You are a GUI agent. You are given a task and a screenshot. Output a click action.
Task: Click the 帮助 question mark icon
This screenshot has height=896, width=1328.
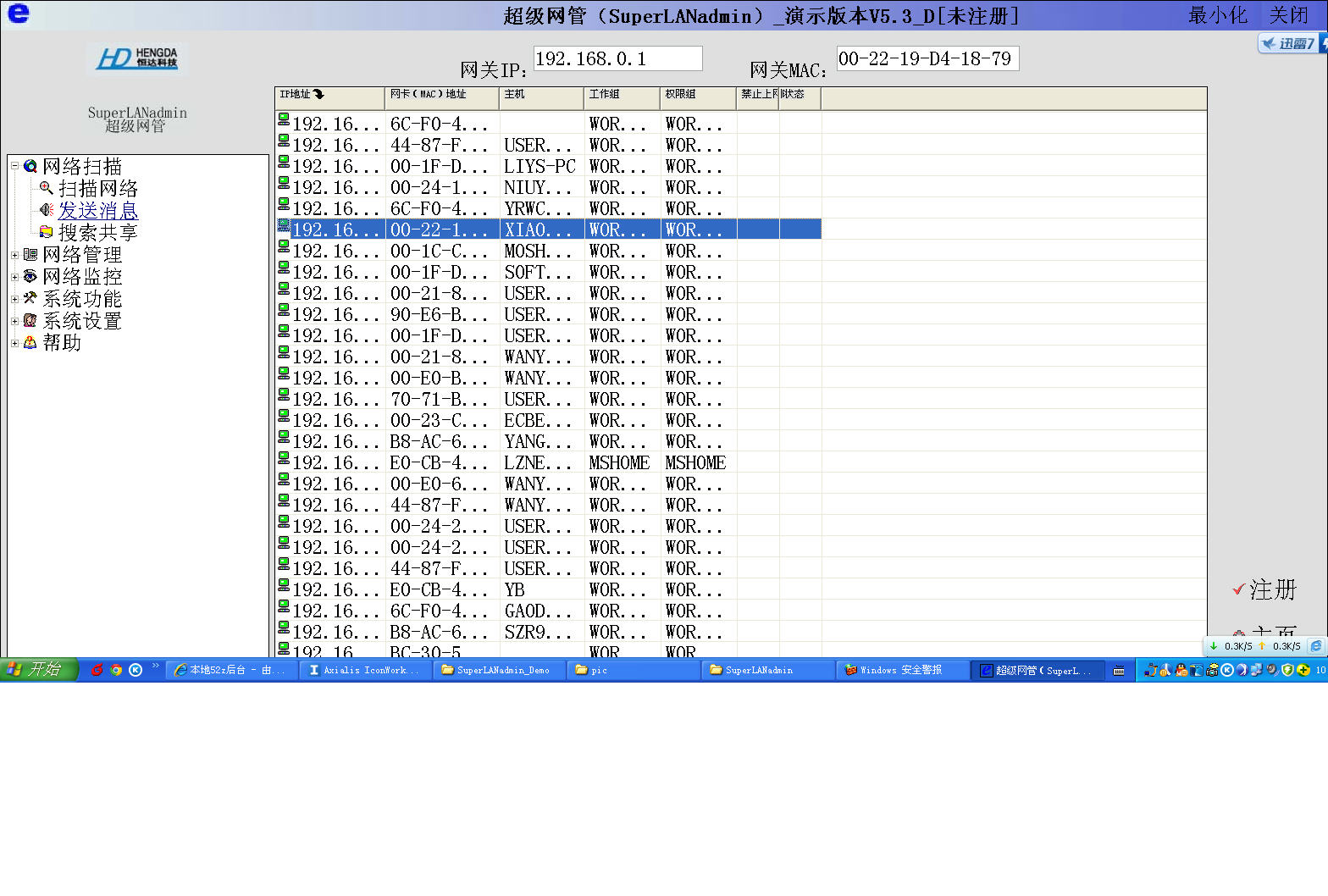coord(30,342)
